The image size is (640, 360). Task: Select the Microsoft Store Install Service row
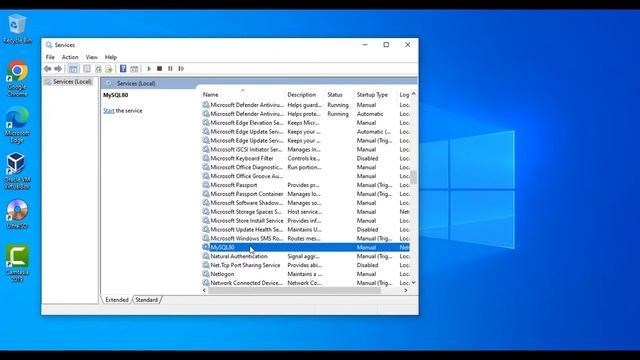tap(305, 221)
